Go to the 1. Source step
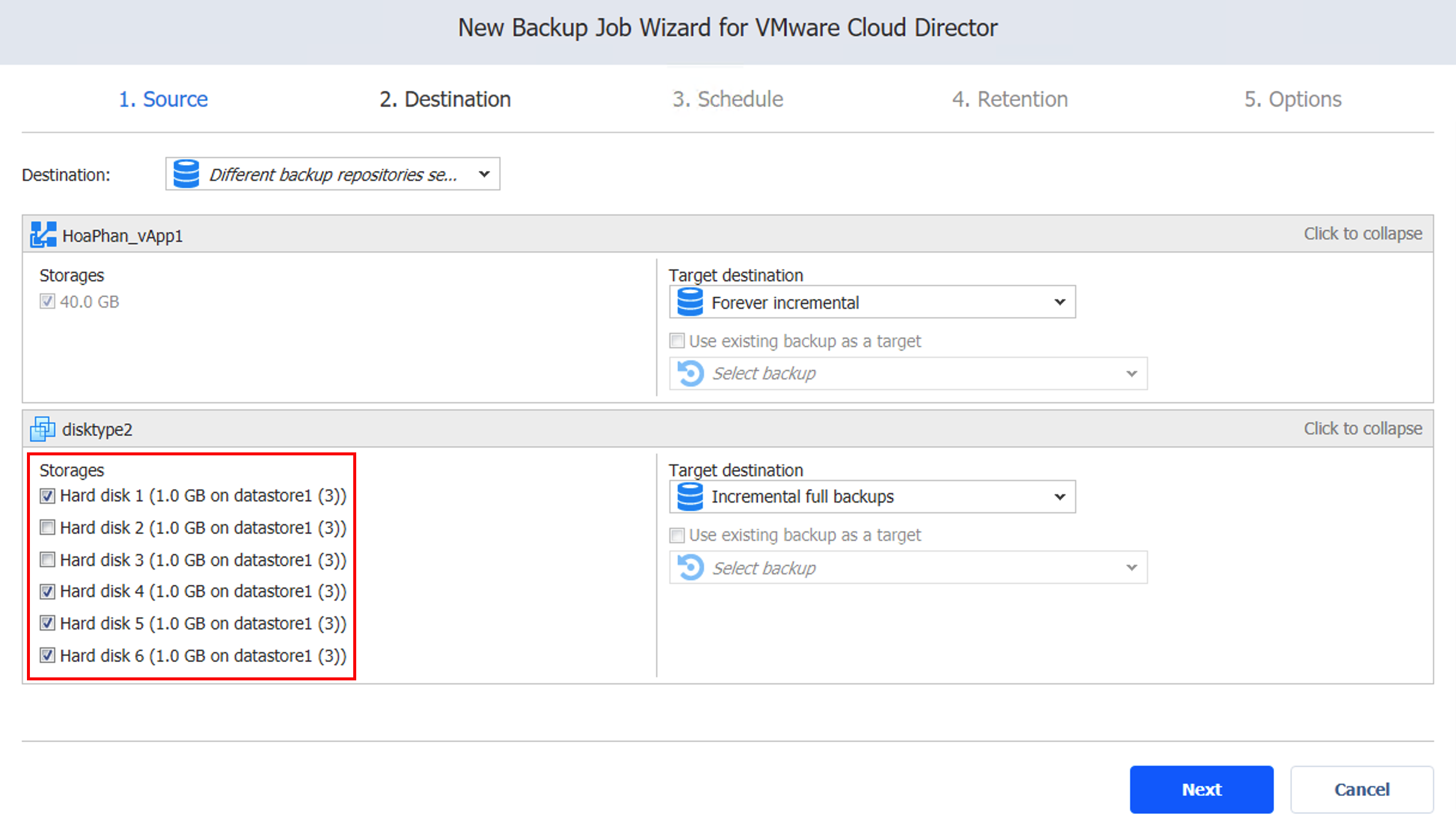This screenshot has width=1456, height=824. (163, 99)
